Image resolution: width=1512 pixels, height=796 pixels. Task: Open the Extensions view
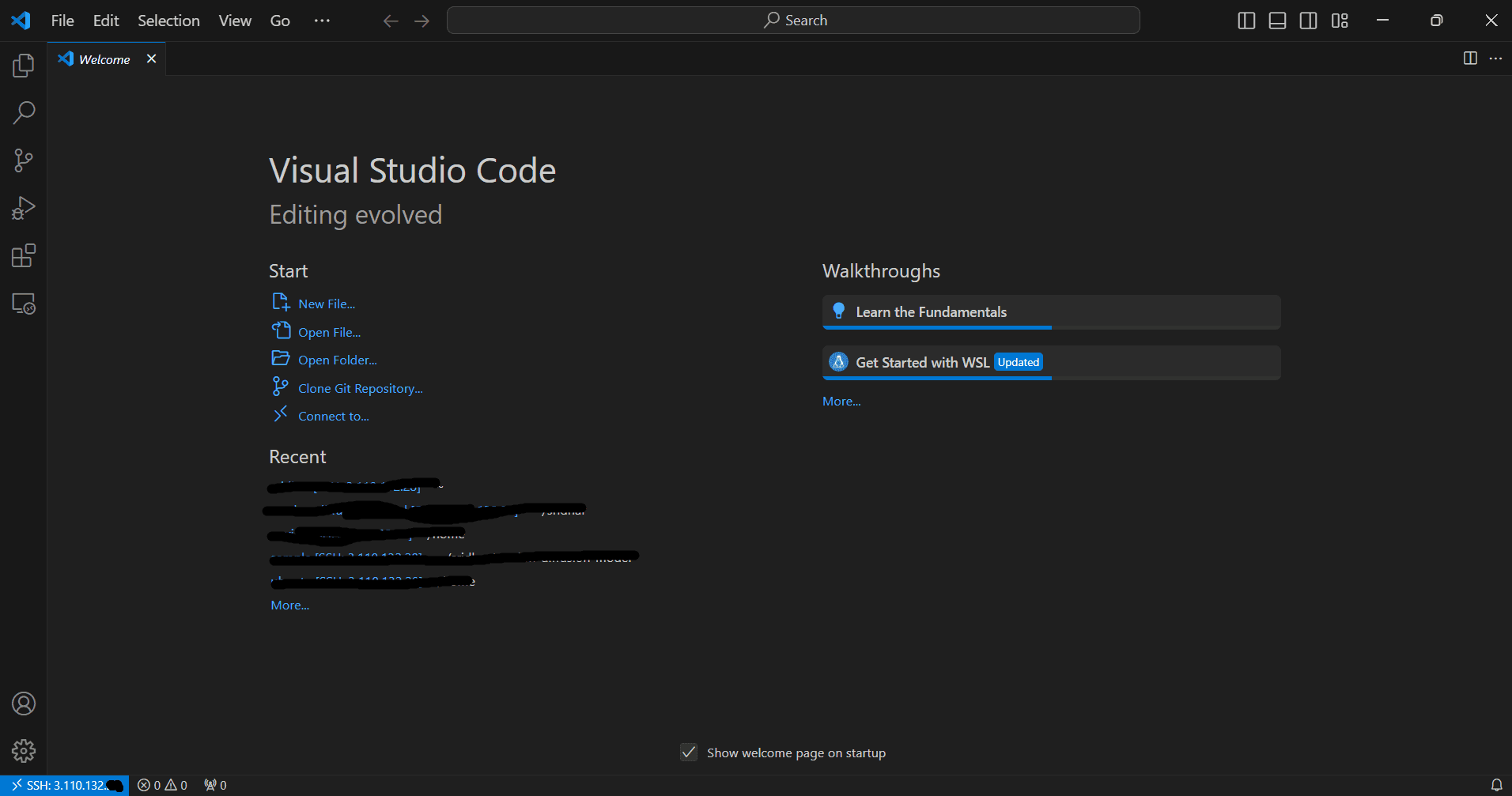[x=24, y=256]
